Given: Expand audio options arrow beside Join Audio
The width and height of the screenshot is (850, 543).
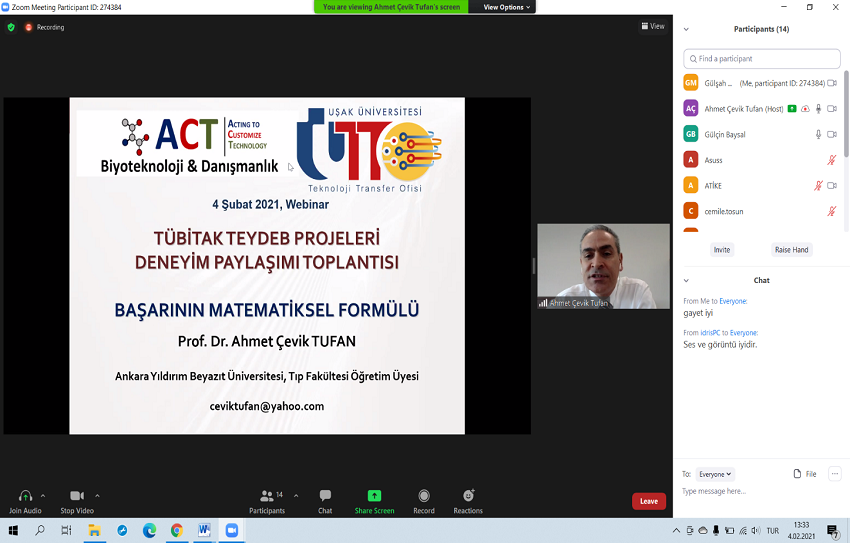Looking at the screenshot, I should [x=43, y=496].
